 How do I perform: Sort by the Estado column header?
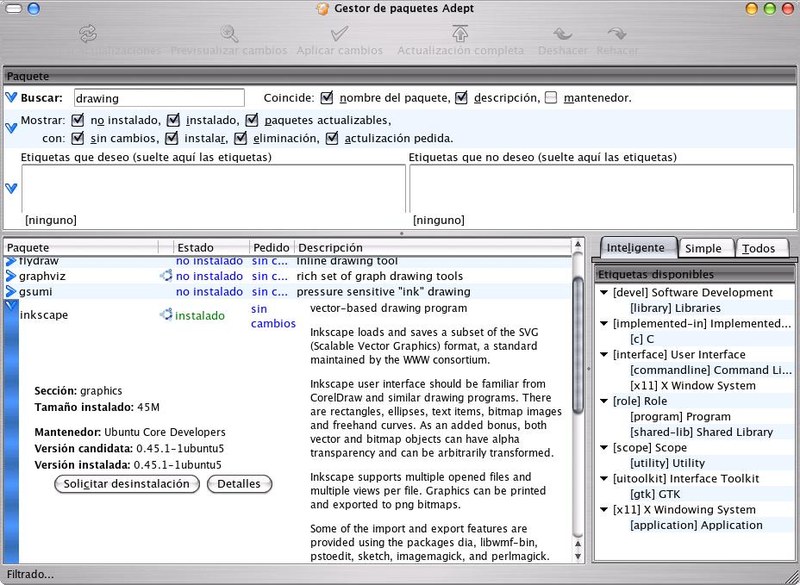coord(211,247)
